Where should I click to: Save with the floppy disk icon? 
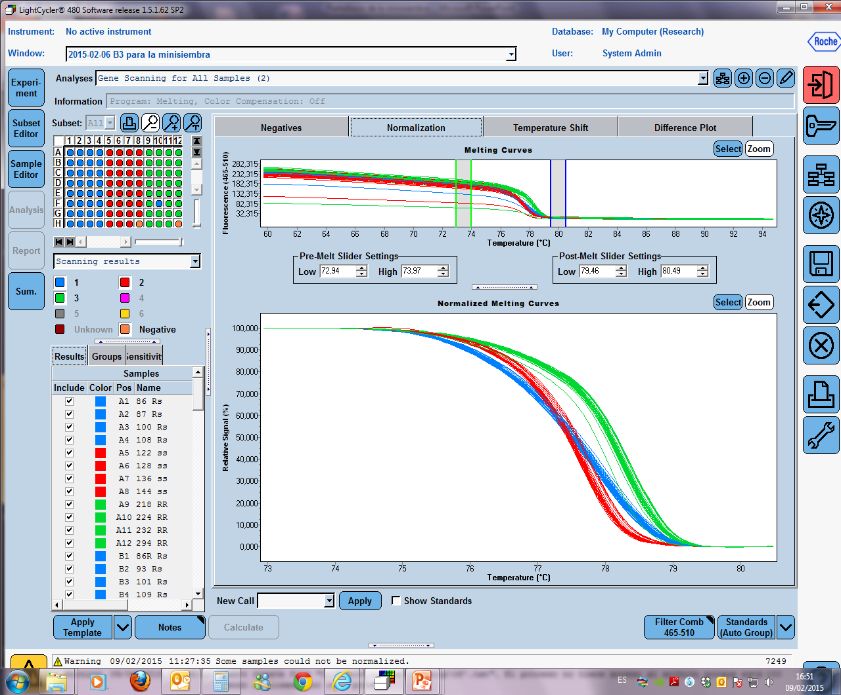point(821,264)
